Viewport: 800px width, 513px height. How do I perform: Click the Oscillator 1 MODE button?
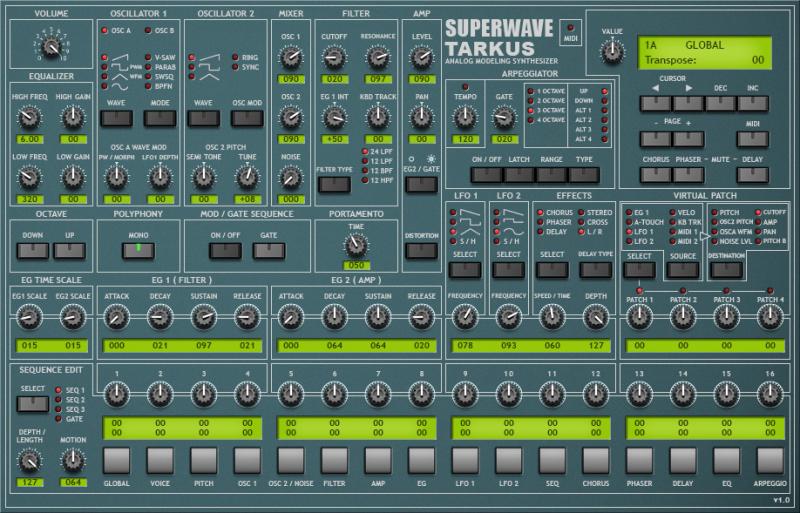160,118
